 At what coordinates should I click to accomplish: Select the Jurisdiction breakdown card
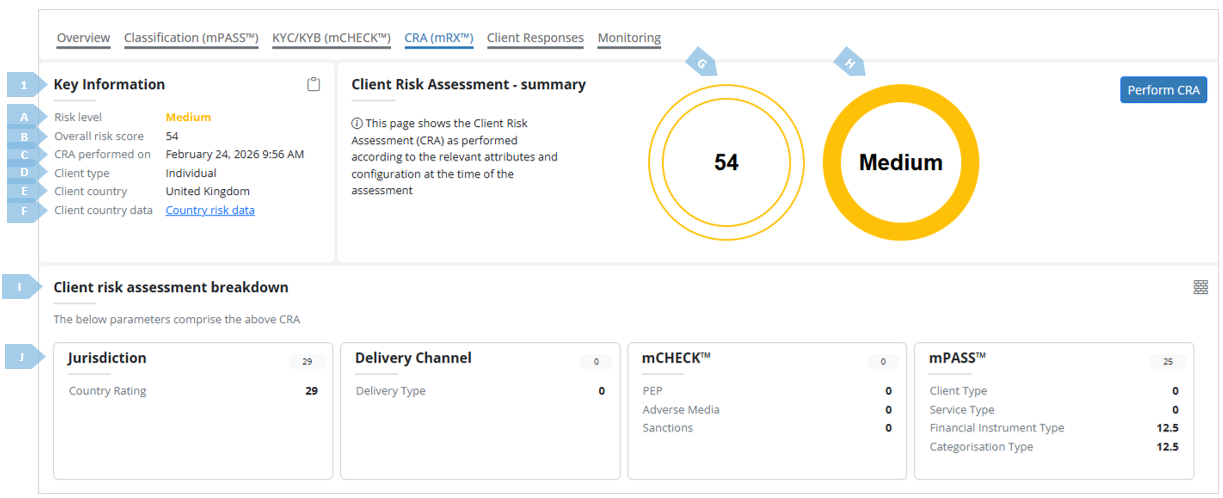point(193,411)
